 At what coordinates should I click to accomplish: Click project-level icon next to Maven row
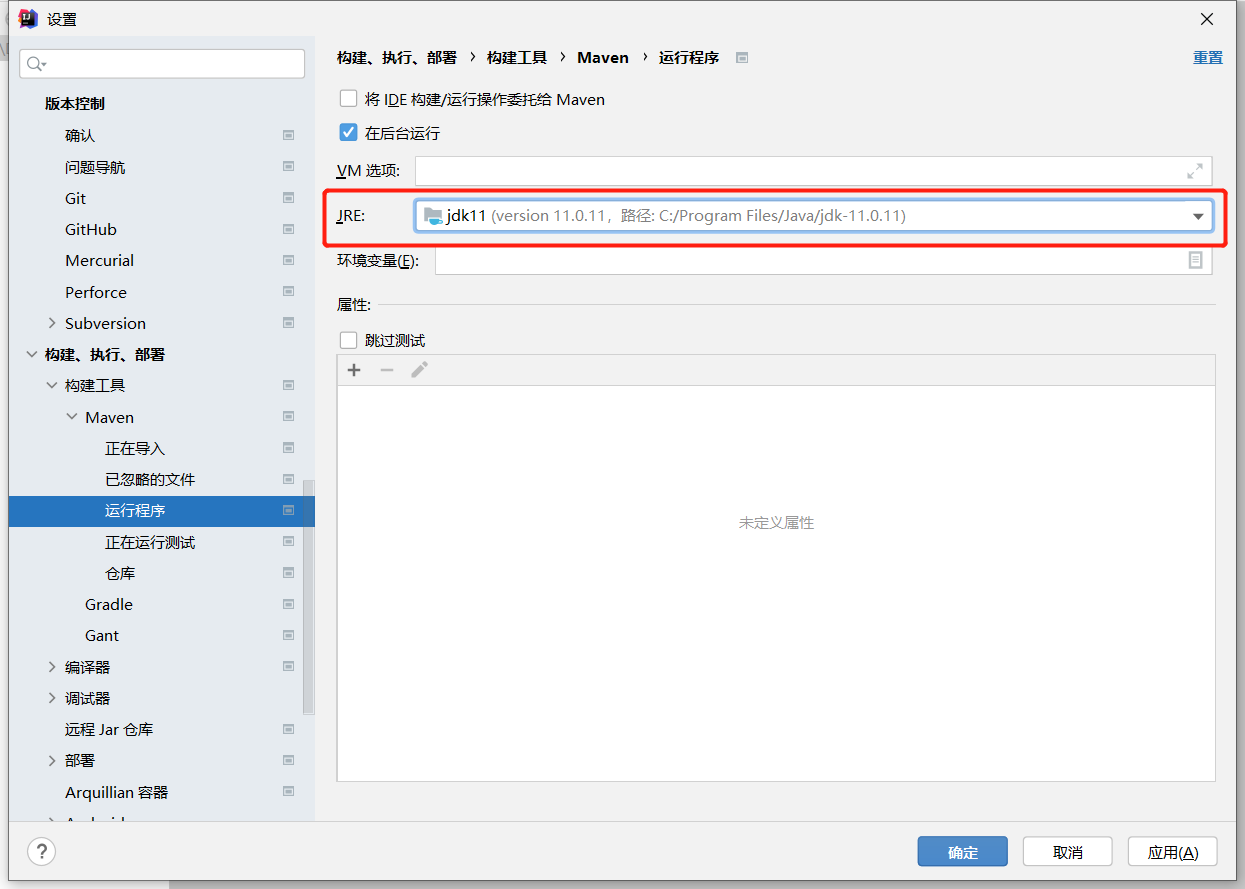tap(288, 417)
